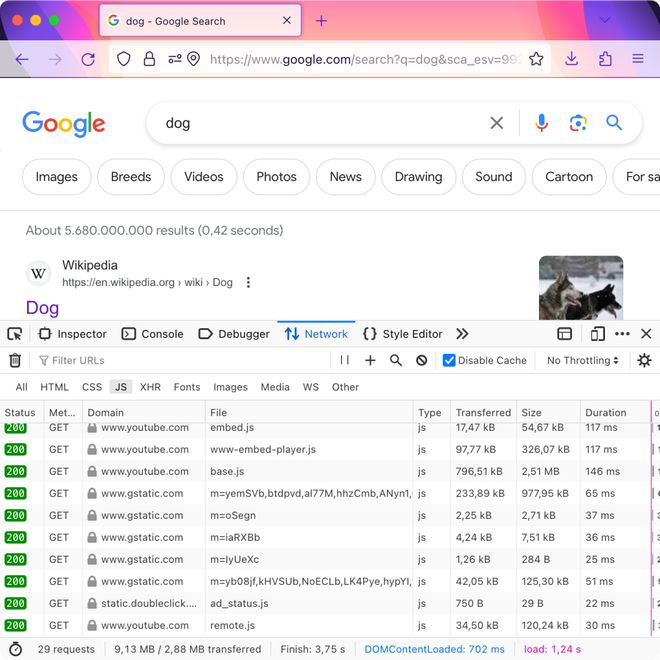Toggle Disable Cache checkbox
The height and width of the screenshot is (660, 660).
(449, 360)
